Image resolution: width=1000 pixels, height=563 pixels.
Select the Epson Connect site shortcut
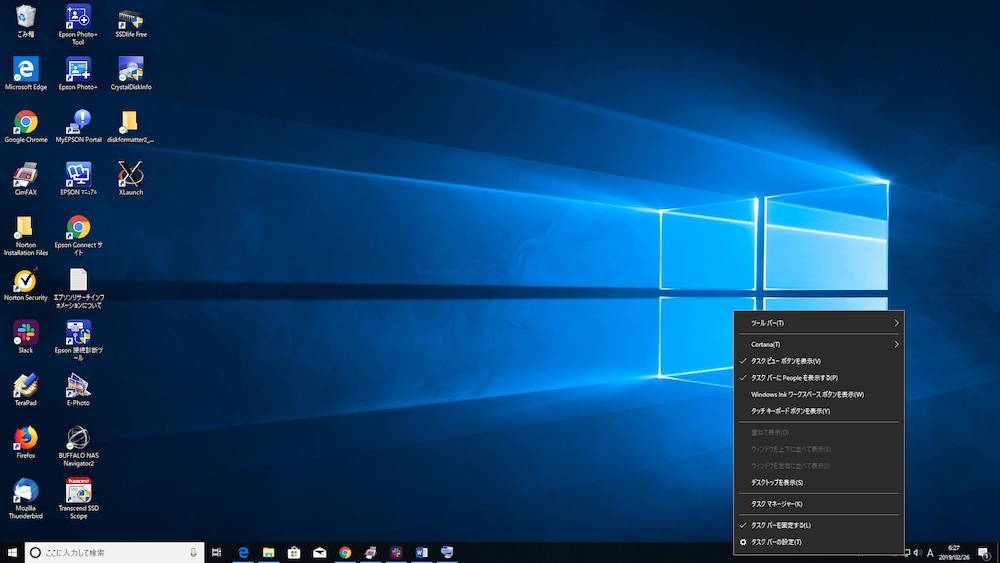(x=78, y=235)
